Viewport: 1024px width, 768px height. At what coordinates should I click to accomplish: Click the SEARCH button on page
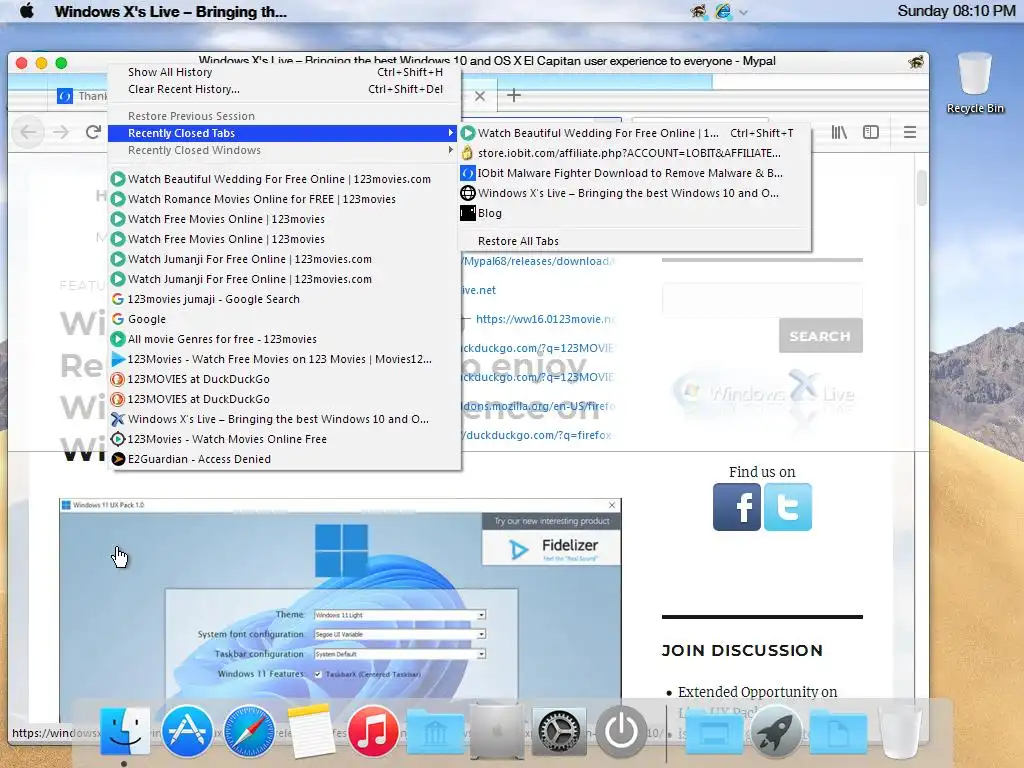(x=820, y=336)
